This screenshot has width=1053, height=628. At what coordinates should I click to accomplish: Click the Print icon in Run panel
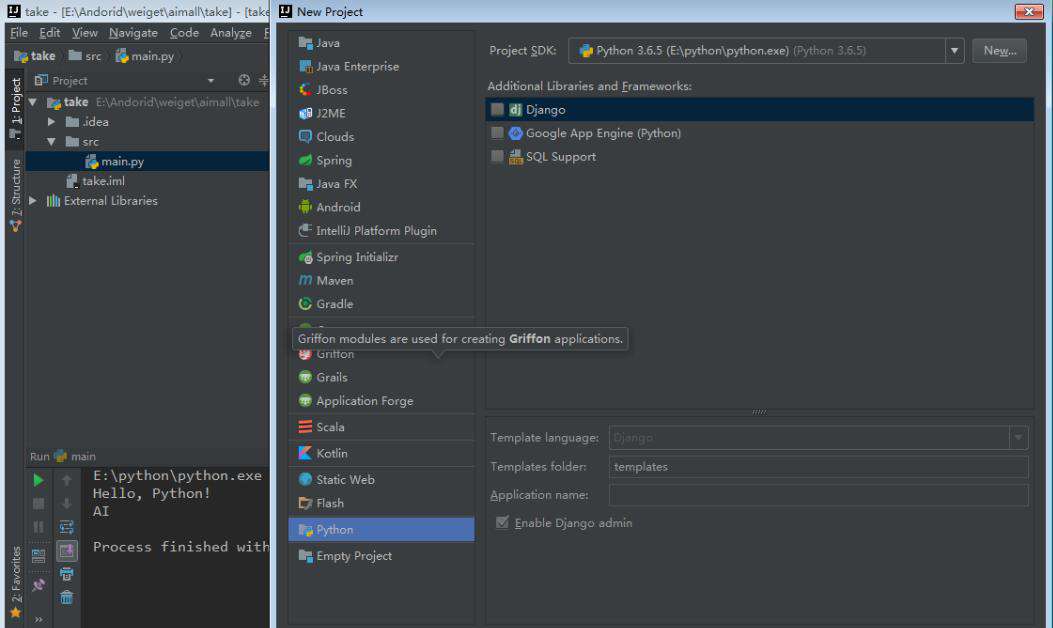(x=66, y=574)
